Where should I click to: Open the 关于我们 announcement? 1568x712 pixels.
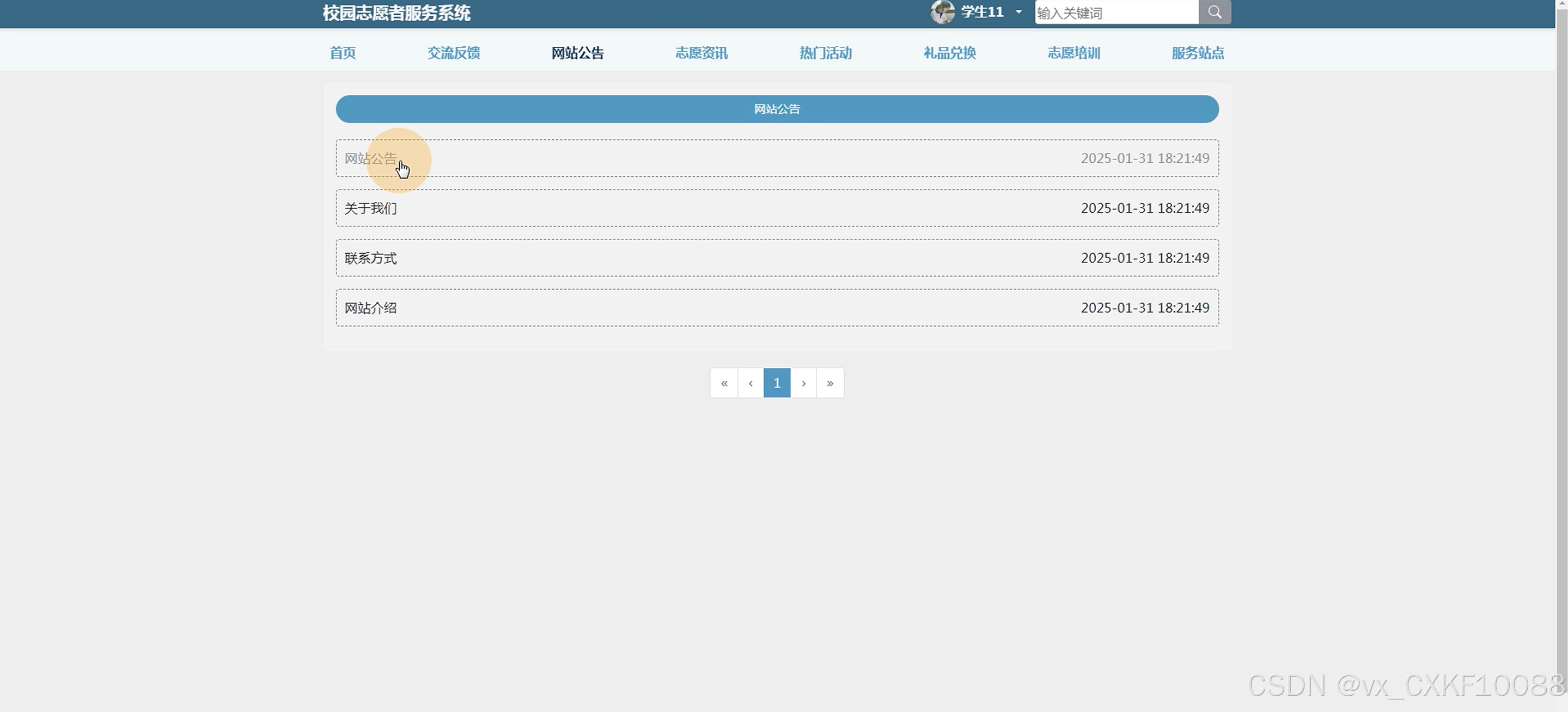coord(371,208)
